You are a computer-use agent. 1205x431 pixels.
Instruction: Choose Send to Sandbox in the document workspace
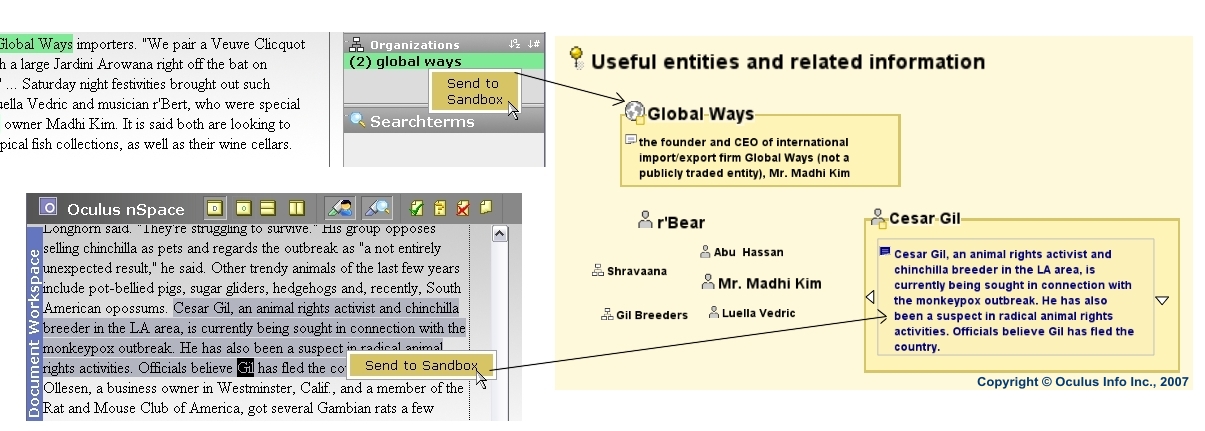(x=421, y=365)
